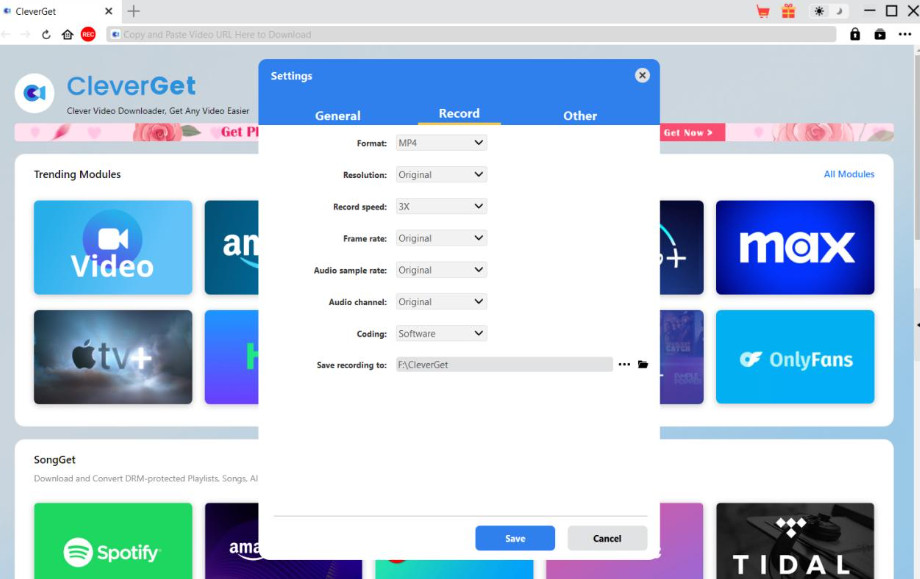This screenshot has height=579, width=920.
Task: Switch to dark theme moon icon
Action: coord(840,11)
